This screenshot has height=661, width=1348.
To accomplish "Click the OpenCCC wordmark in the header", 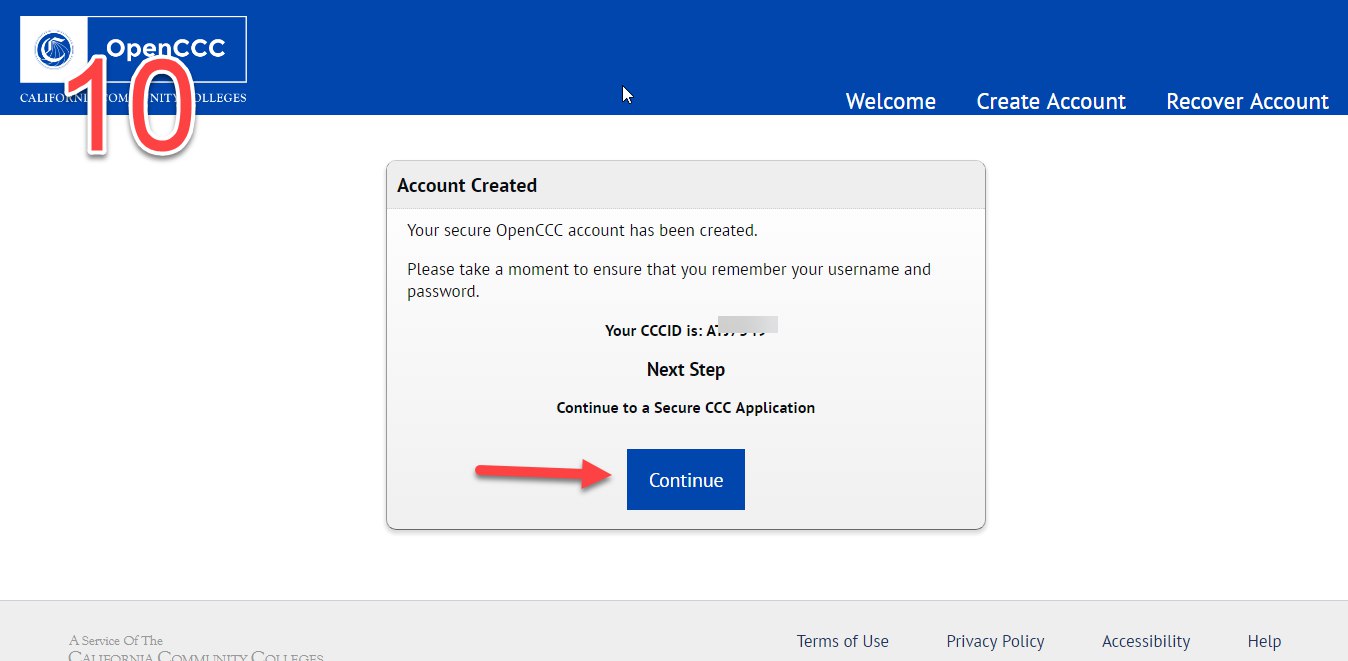I will click(x=165, y=48).
